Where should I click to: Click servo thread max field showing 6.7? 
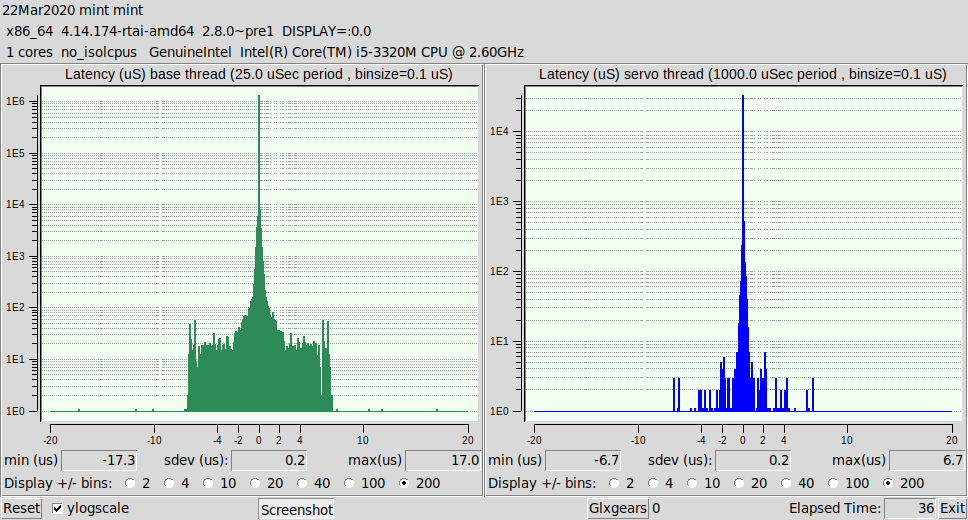(927, 460)
